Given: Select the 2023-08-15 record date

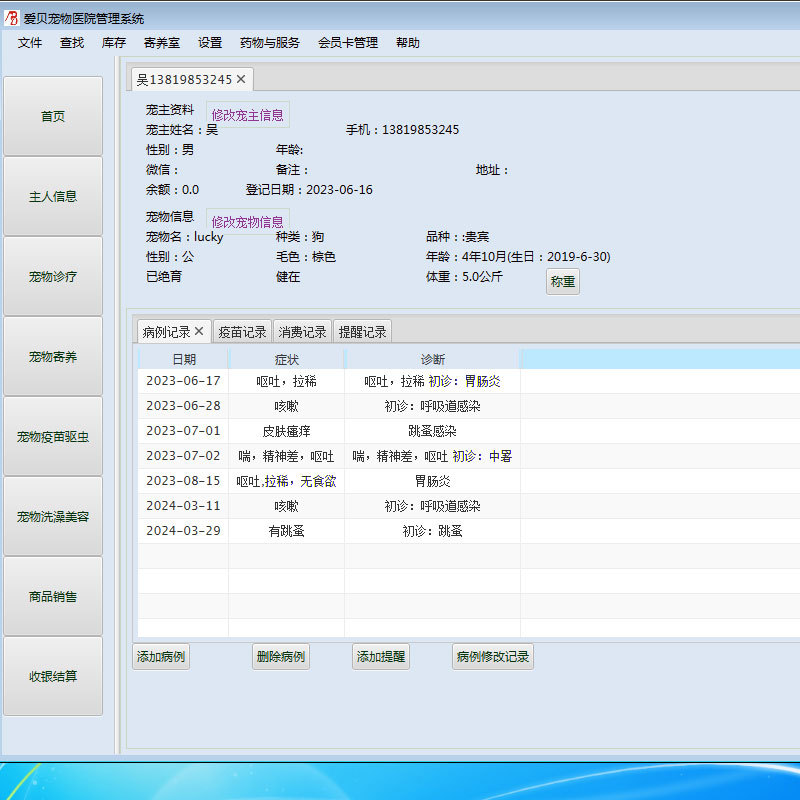Looking at the screenshot, I should pos(183,481).
